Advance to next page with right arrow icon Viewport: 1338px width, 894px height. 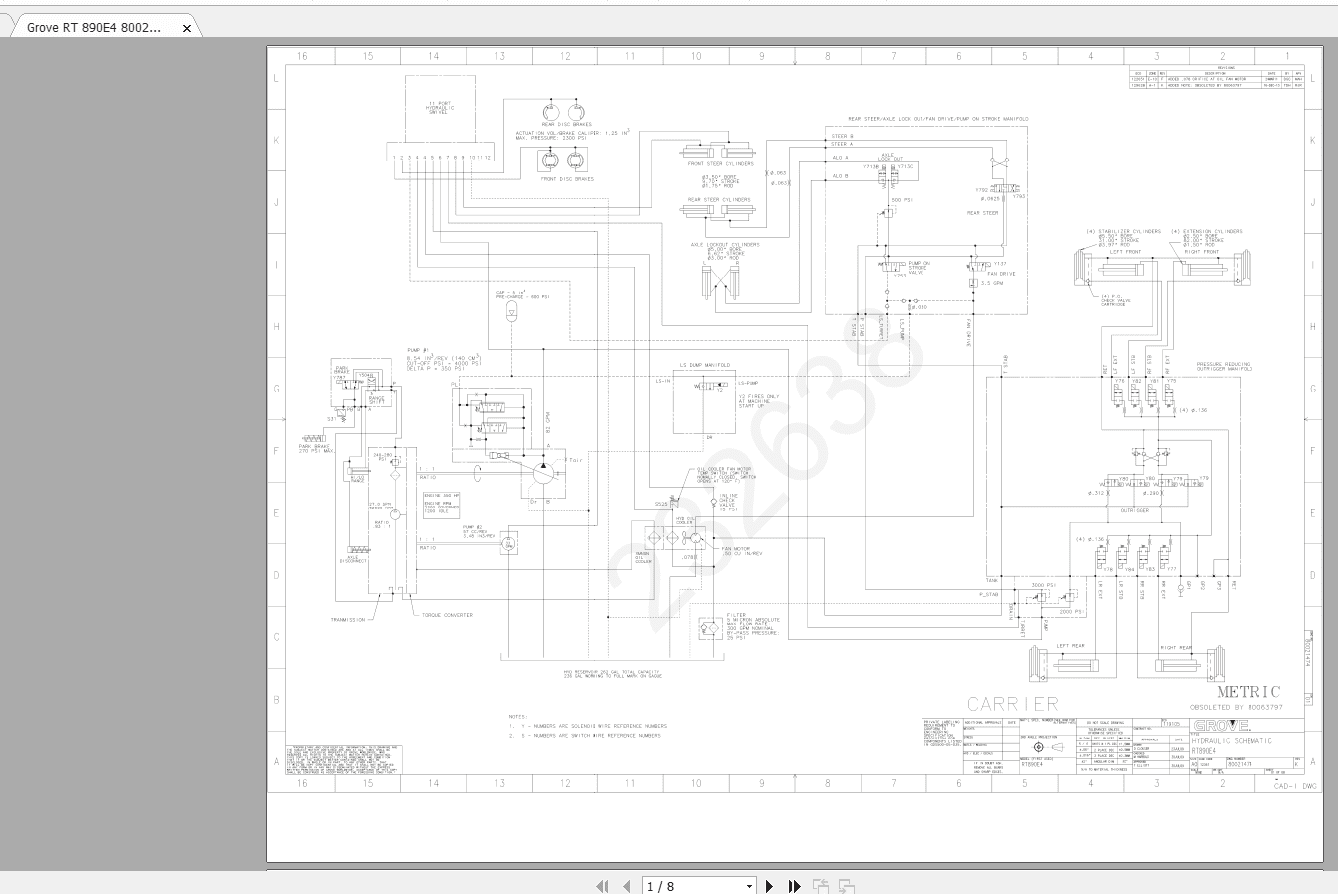[x=770, y=886]
